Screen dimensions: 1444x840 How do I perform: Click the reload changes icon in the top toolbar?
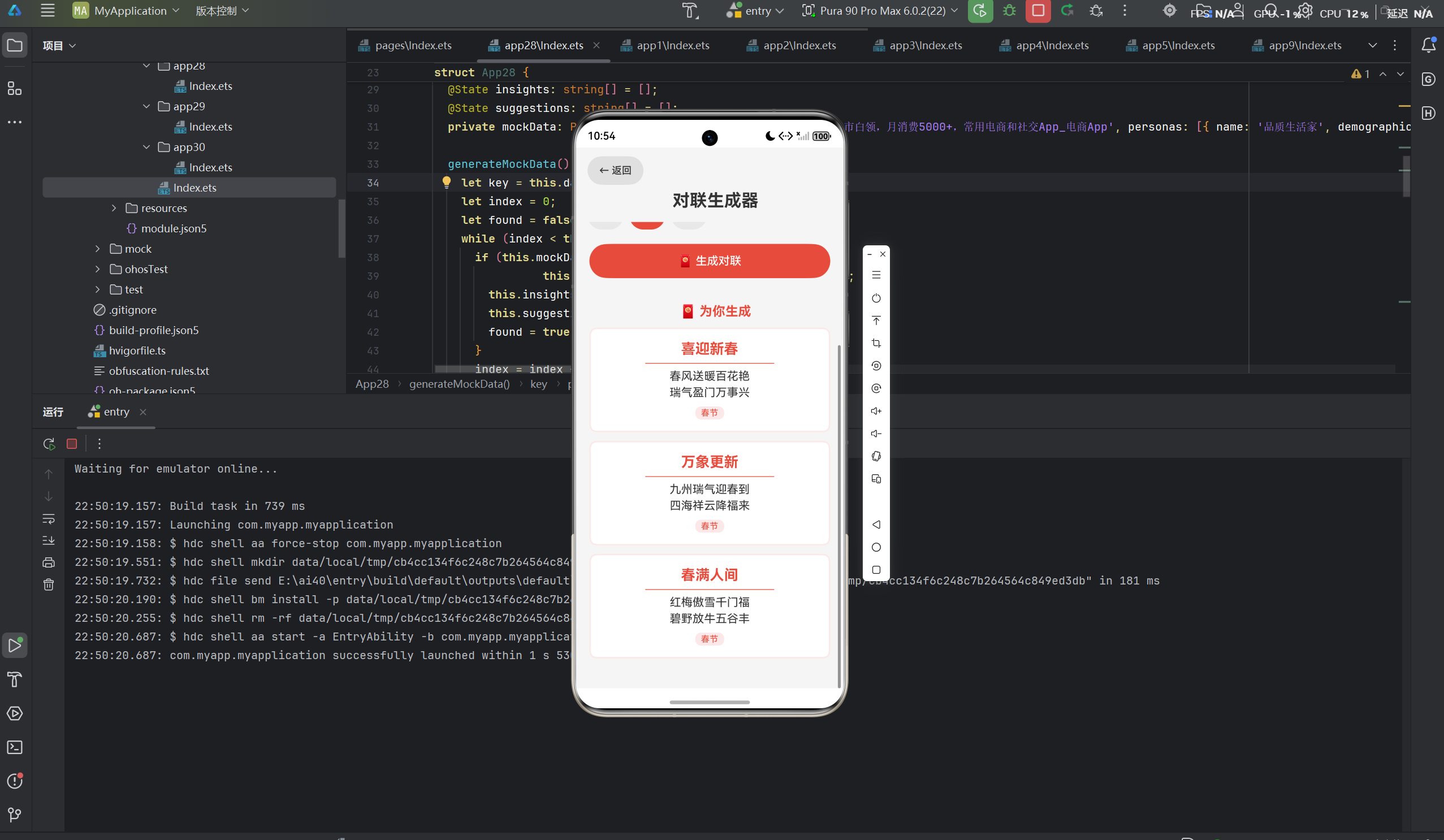1067,11
